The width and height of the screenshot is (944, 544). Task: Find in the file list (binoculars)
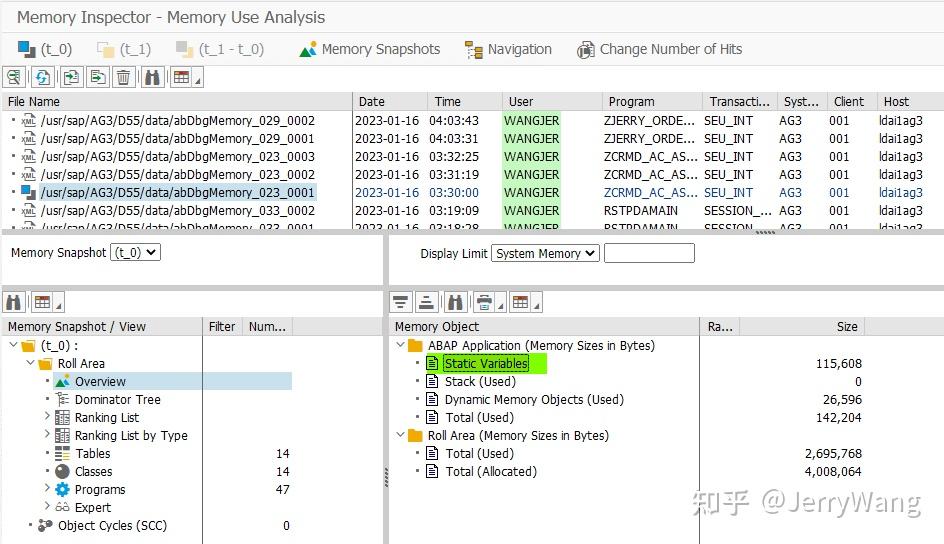pos(152,77)
